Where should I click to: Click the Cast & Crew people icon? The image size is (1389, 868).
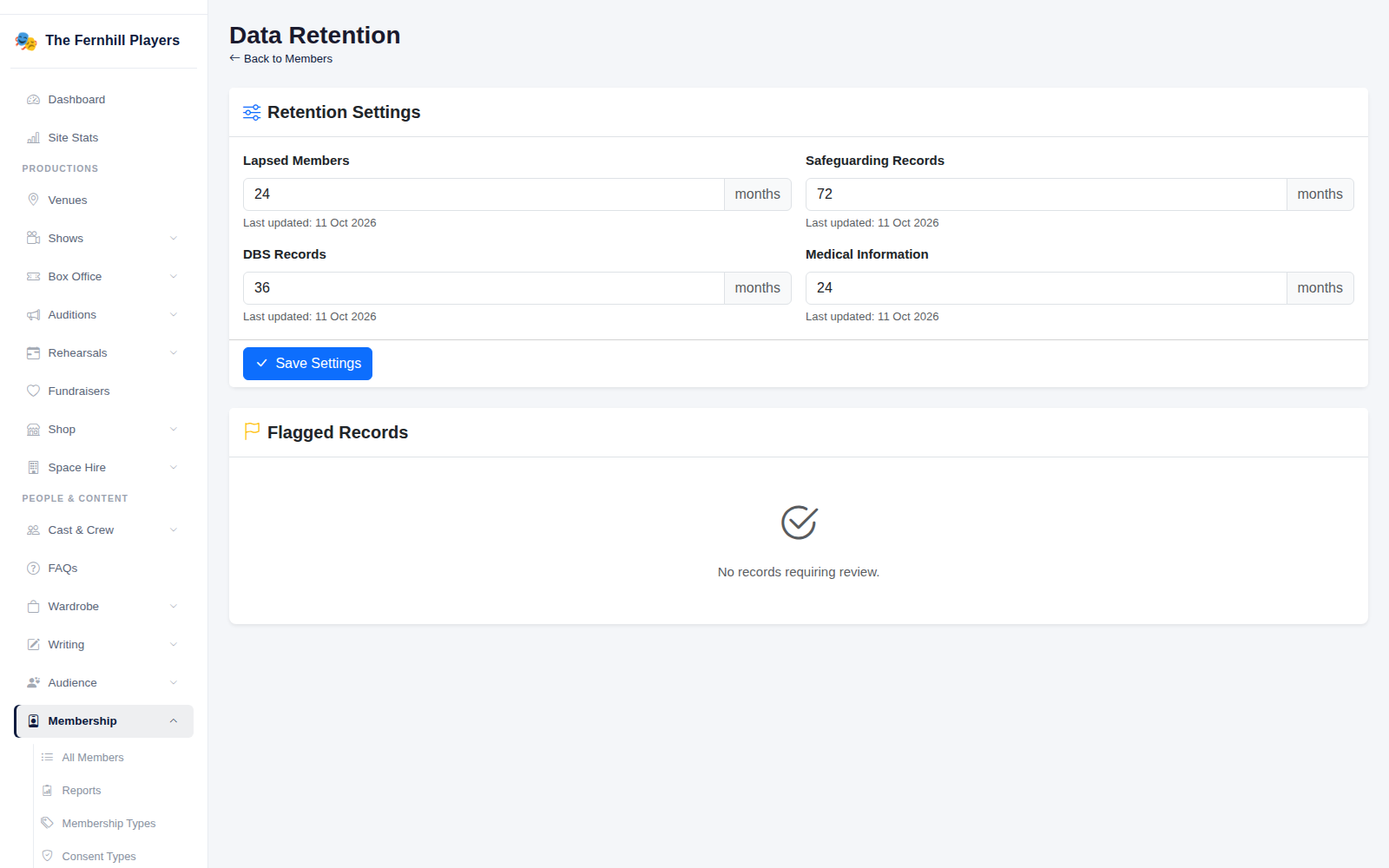click(x=33, y=530)
